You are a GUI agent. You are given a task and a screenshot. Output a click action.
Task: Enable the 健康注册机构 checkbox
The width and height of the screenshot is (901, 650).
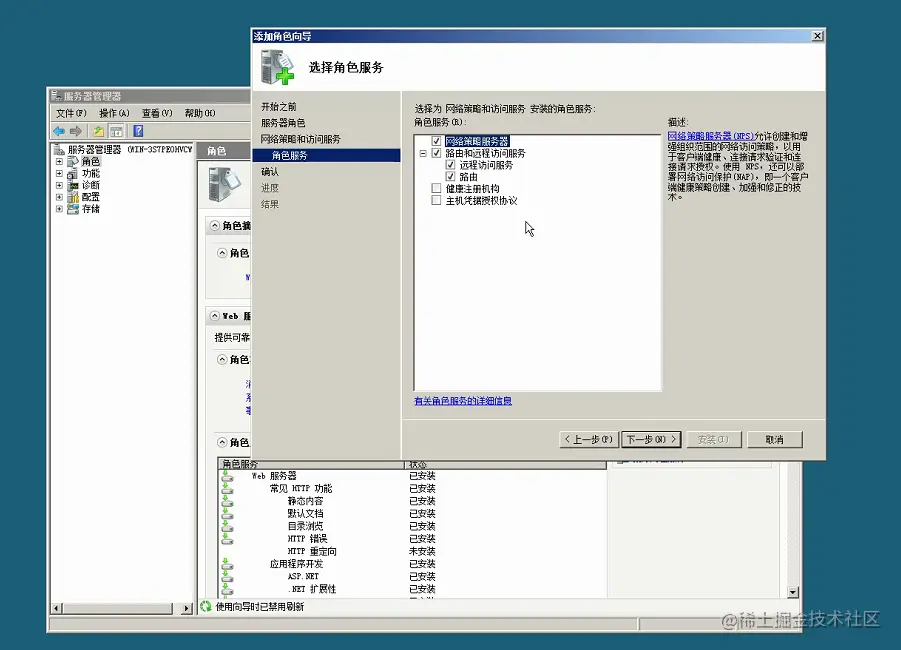pyautogui.click(x=436, y=186)
